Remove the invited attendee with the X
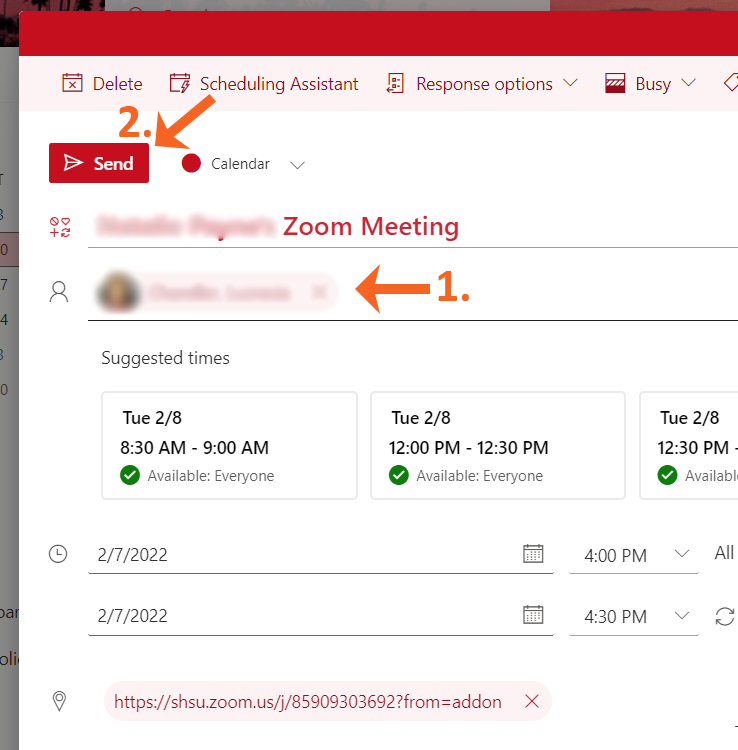 [x=319, y=292]
